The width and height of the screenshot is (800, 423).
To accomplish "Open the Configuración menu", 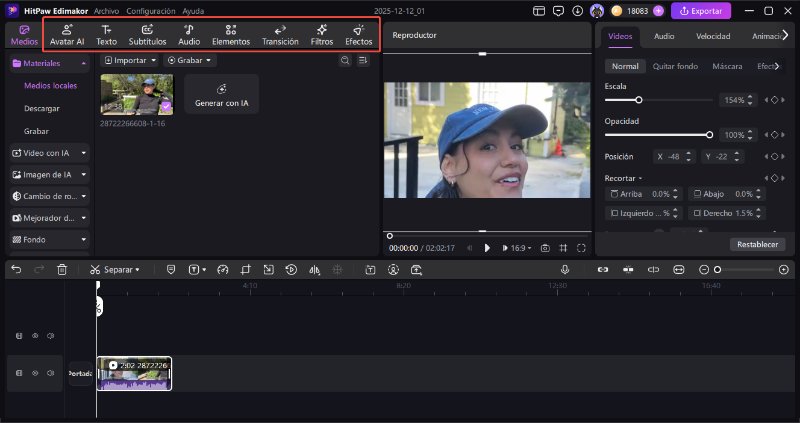I will [151, 11].
